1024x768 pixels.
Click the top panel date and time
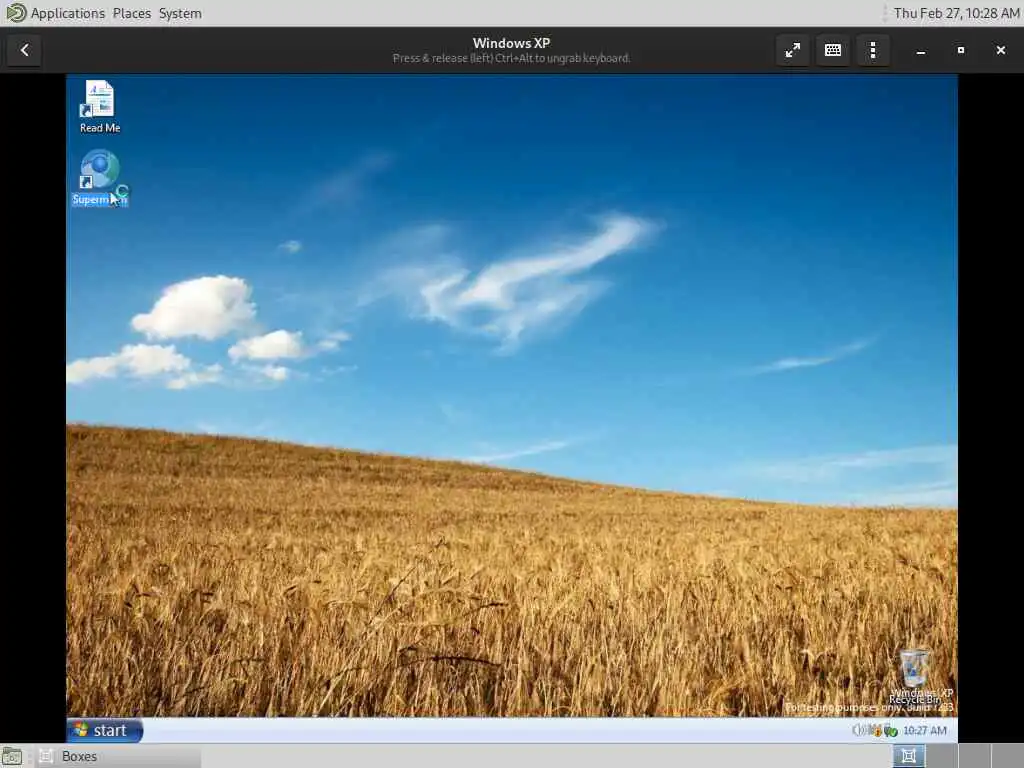pyautogui.click(x=956, y=13)
